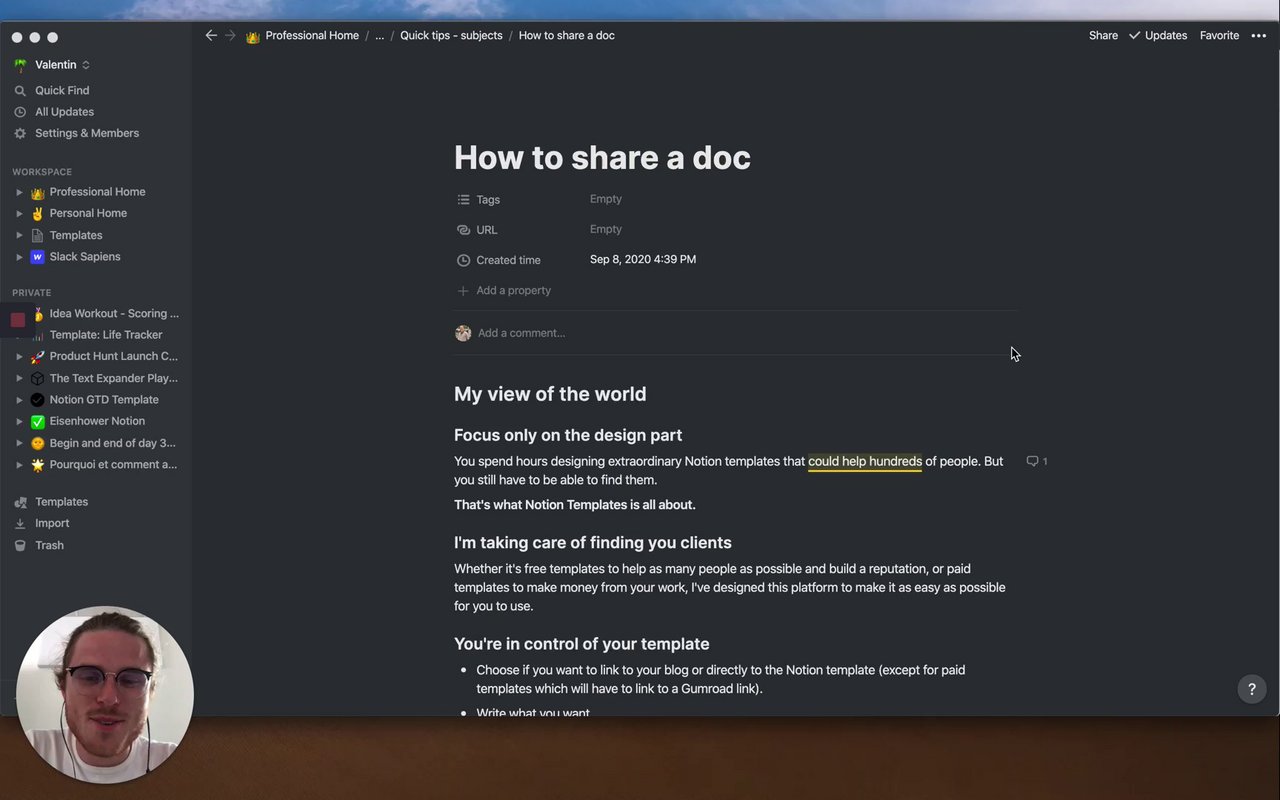
Task: Click the victory hand icon of Personal Home
Action: point(37,213)
